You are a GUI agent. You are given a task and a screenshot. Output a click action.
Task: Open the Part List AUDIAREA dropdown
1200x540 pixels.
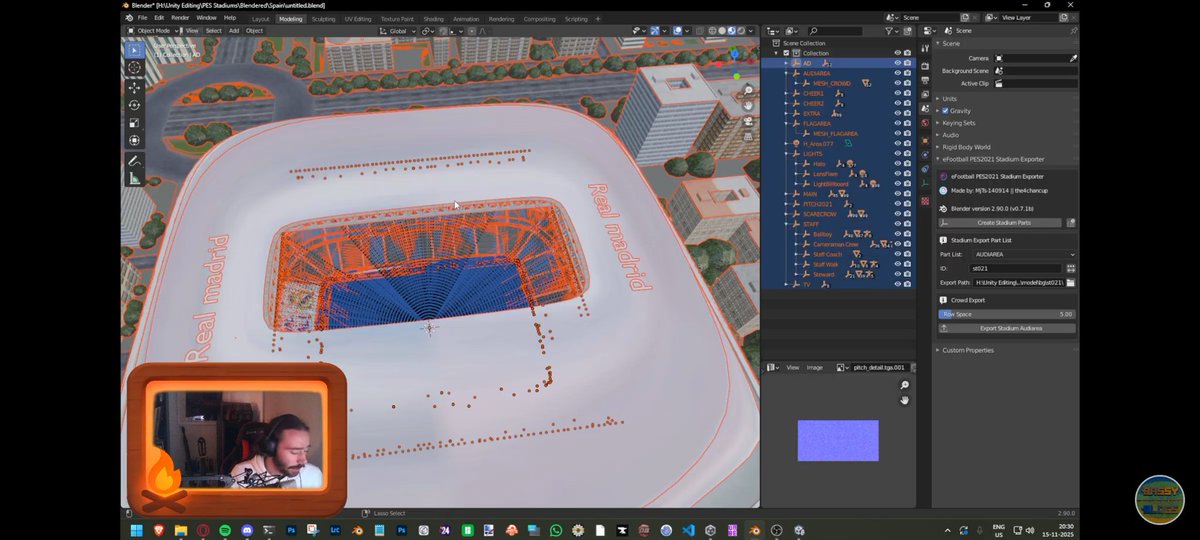1024,254
